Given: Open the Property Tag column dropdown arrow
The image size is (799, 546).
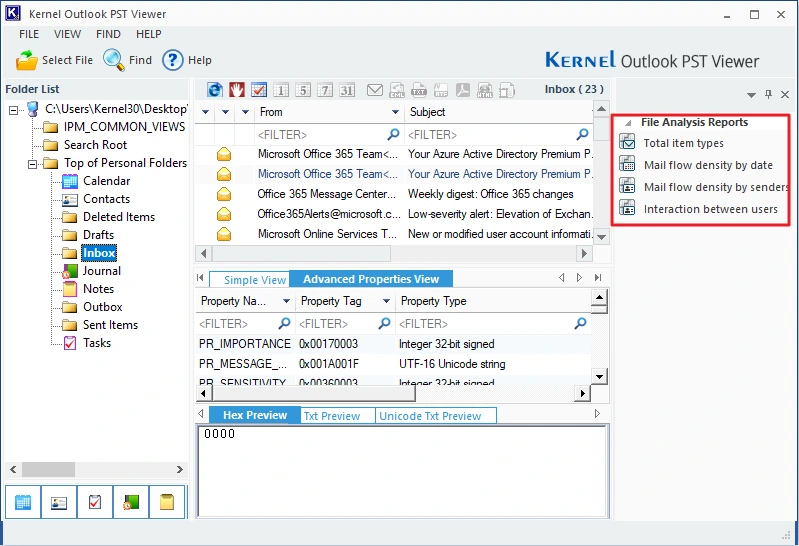Looking at the screenshot, I should (386, 301).
